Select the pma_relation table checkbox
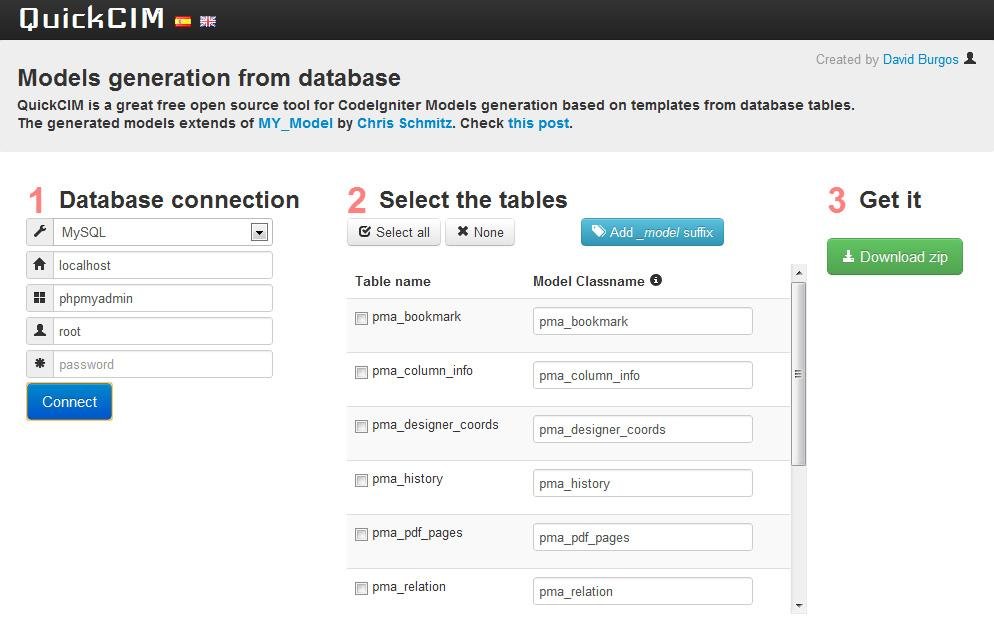The image size is (994, 633). click(361, 588)
